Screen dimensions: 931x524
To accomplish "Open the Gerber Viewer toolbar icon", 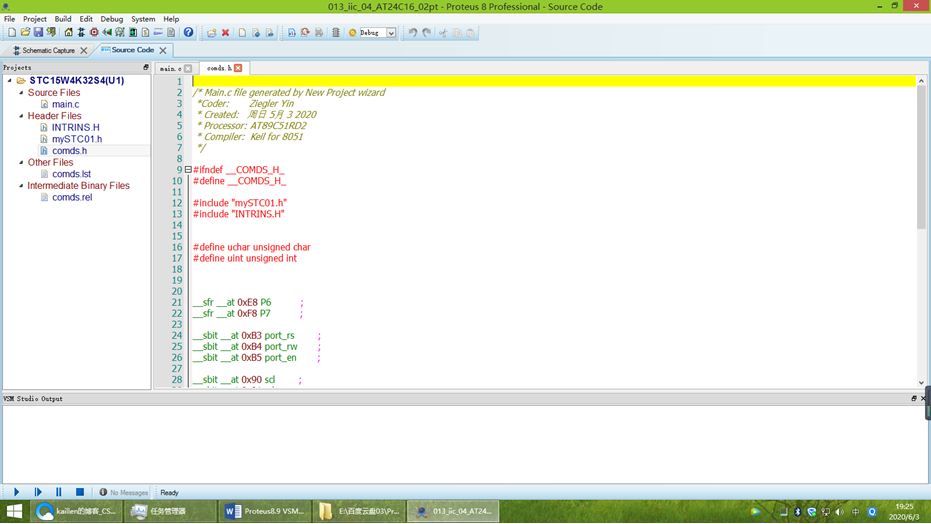I will (120, 33).
